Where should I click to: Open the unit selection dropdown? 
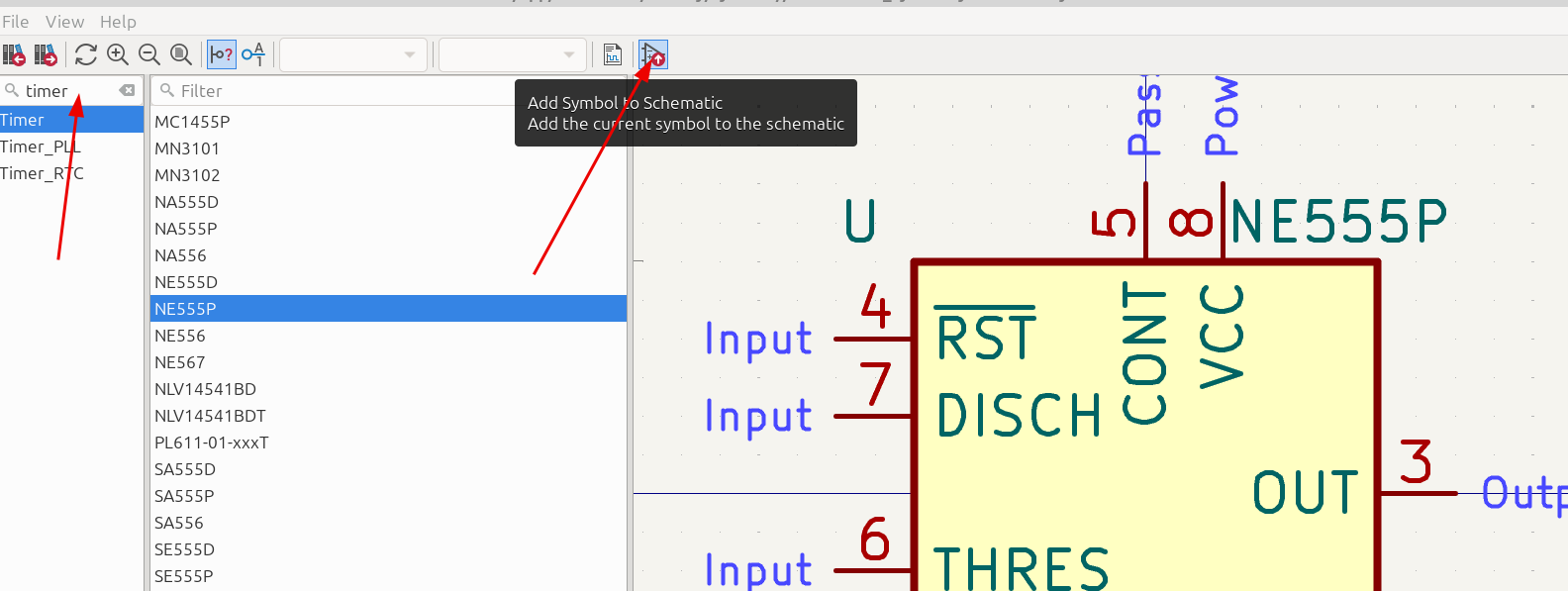(x=353, y=54)
